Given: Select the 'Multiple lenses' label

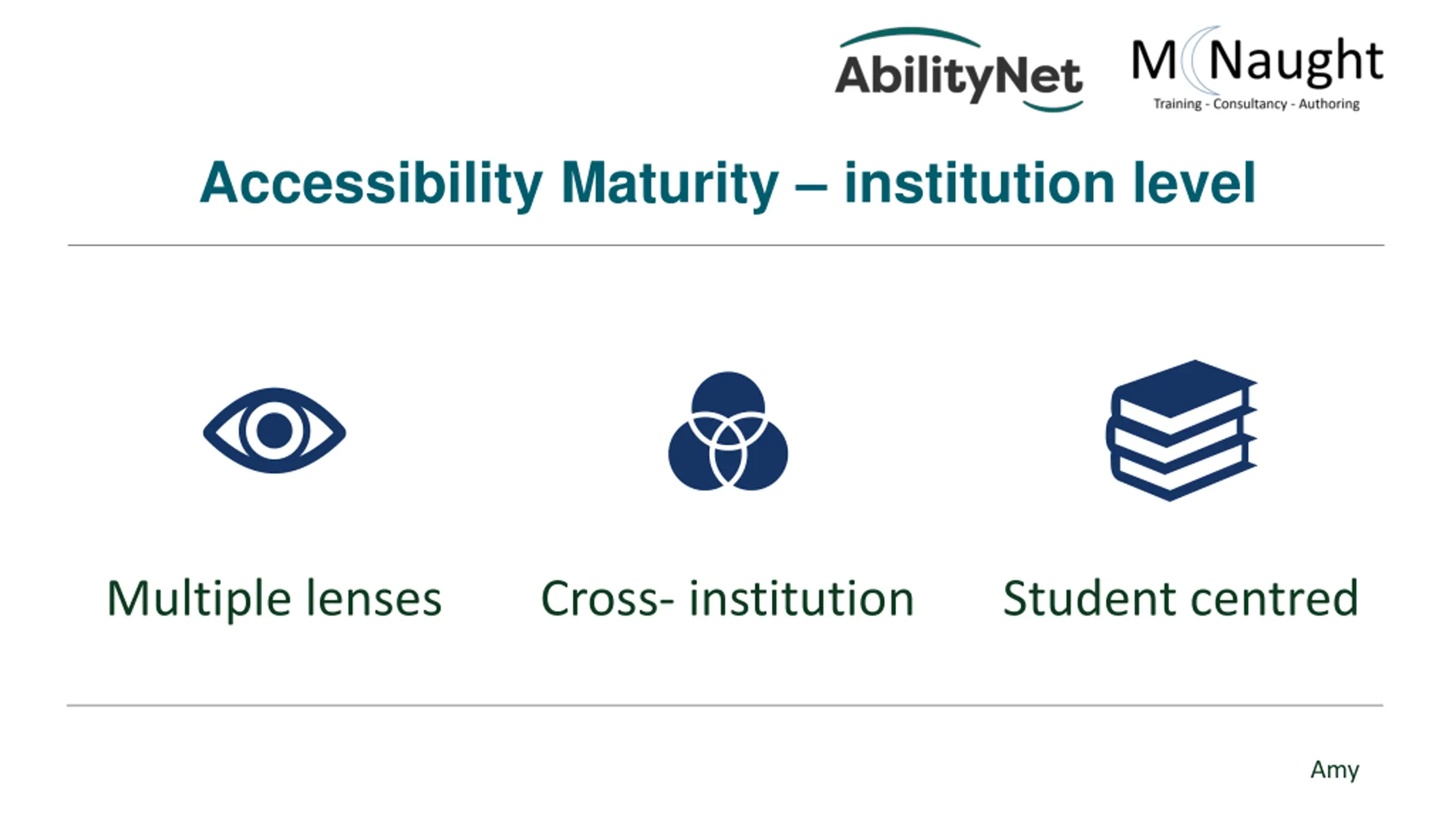Looking at the screenshot, I should tap(274, 598).
